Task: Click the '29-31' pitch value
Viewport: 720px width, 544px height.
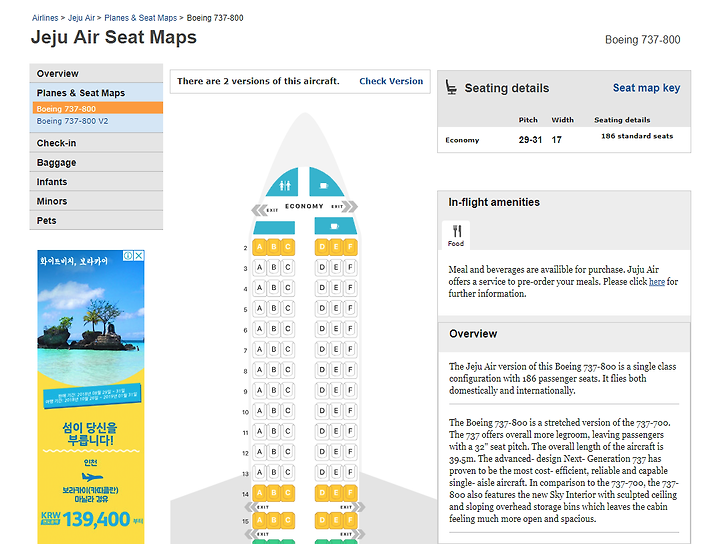Action: tap(530, 140)
